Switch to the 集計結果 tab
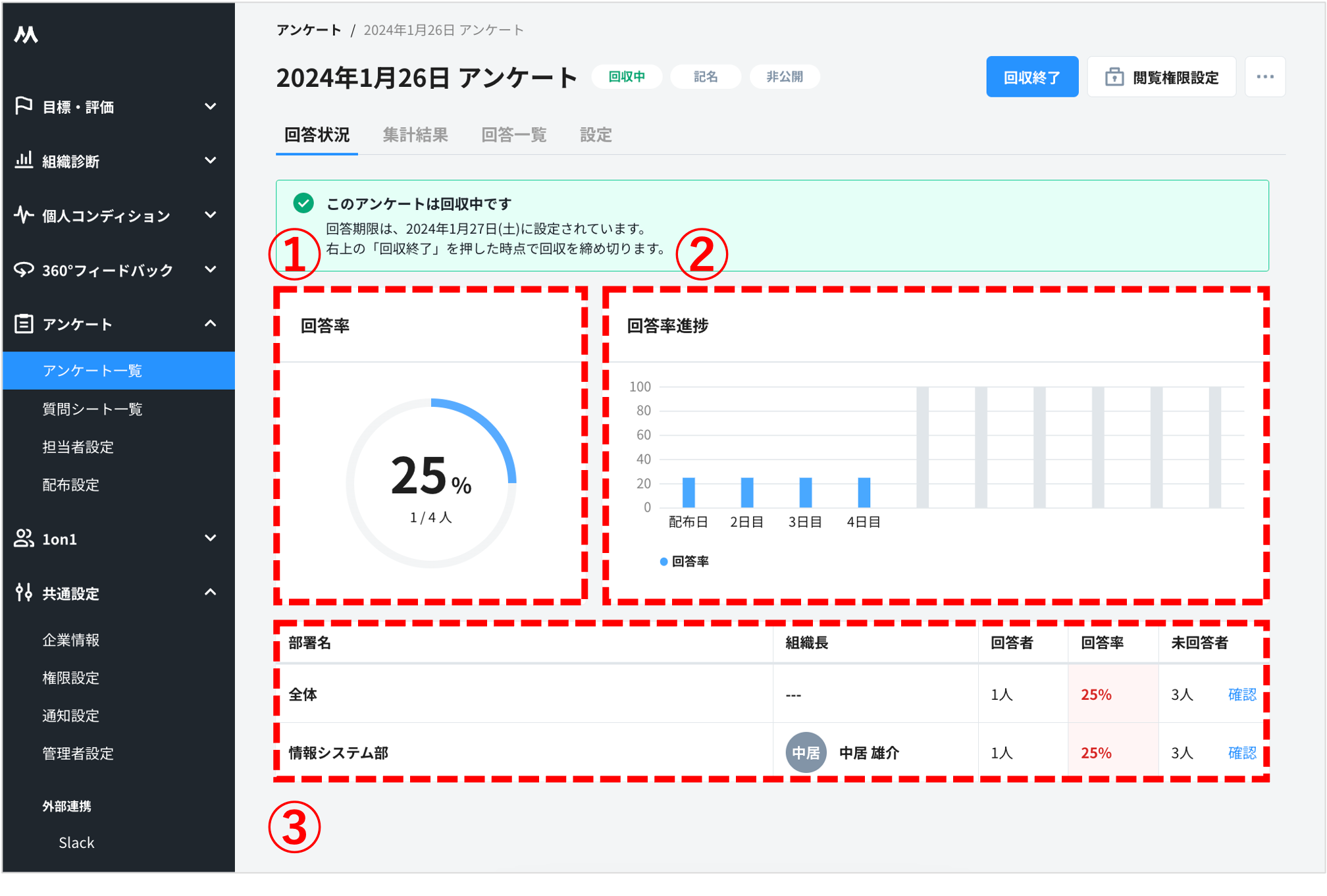Viewport: 1327px width, 896px height. tap(415, 135)
